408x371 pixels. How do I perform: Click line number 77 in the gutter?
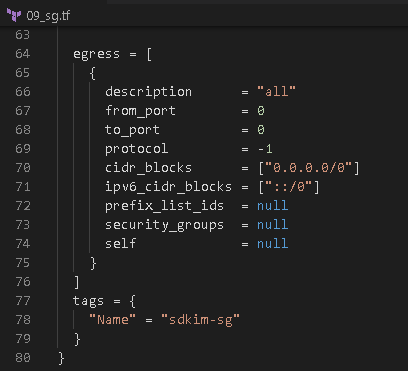click(23, 301)
